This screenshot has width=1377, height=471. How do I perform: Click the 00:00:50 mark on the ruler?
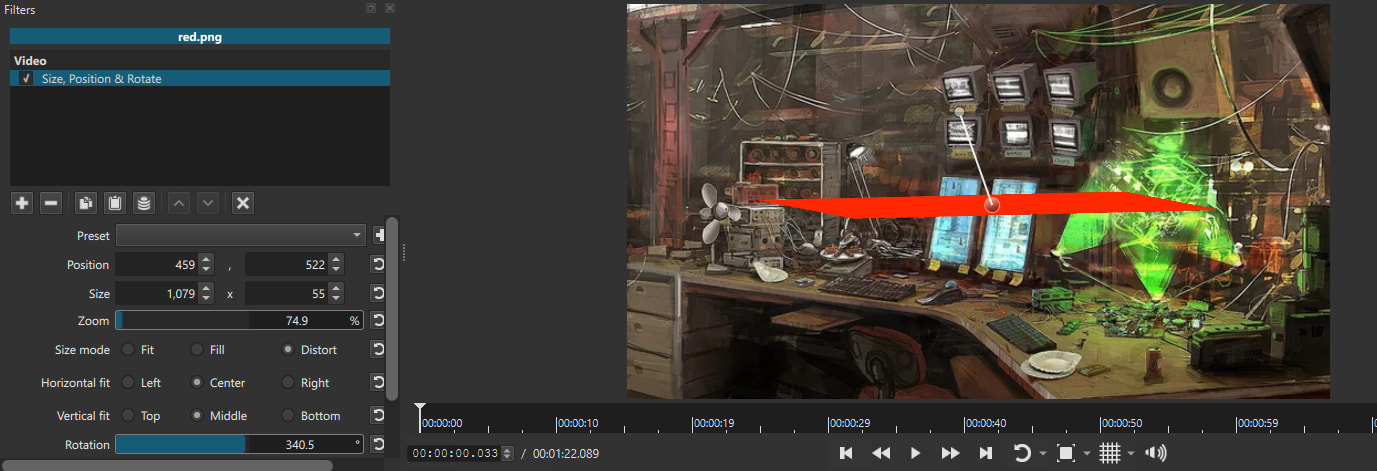[1121, 423]
